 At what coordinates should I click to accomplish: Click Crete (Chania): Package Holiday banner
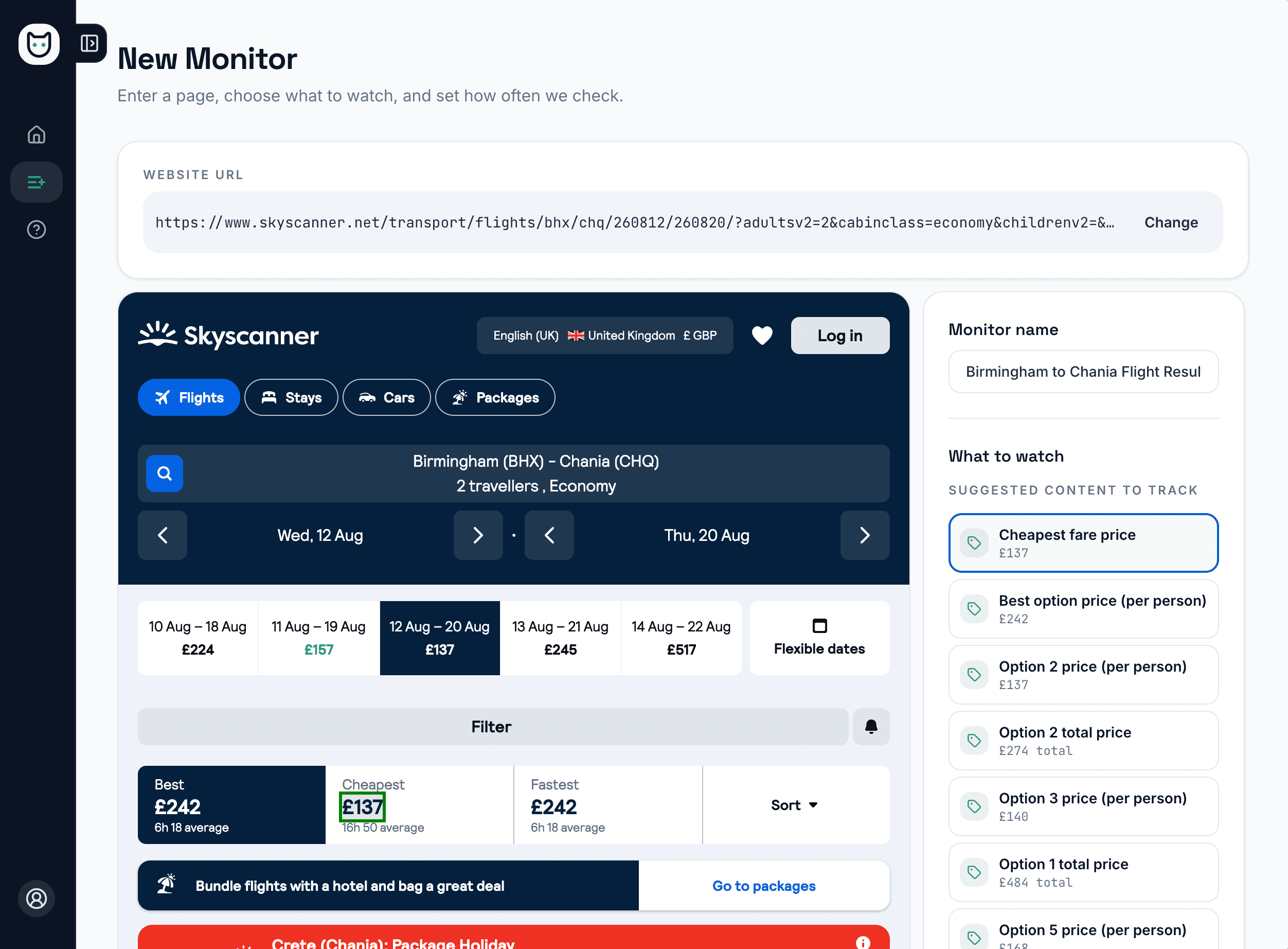pyautogui.click(x=514, y=938)
